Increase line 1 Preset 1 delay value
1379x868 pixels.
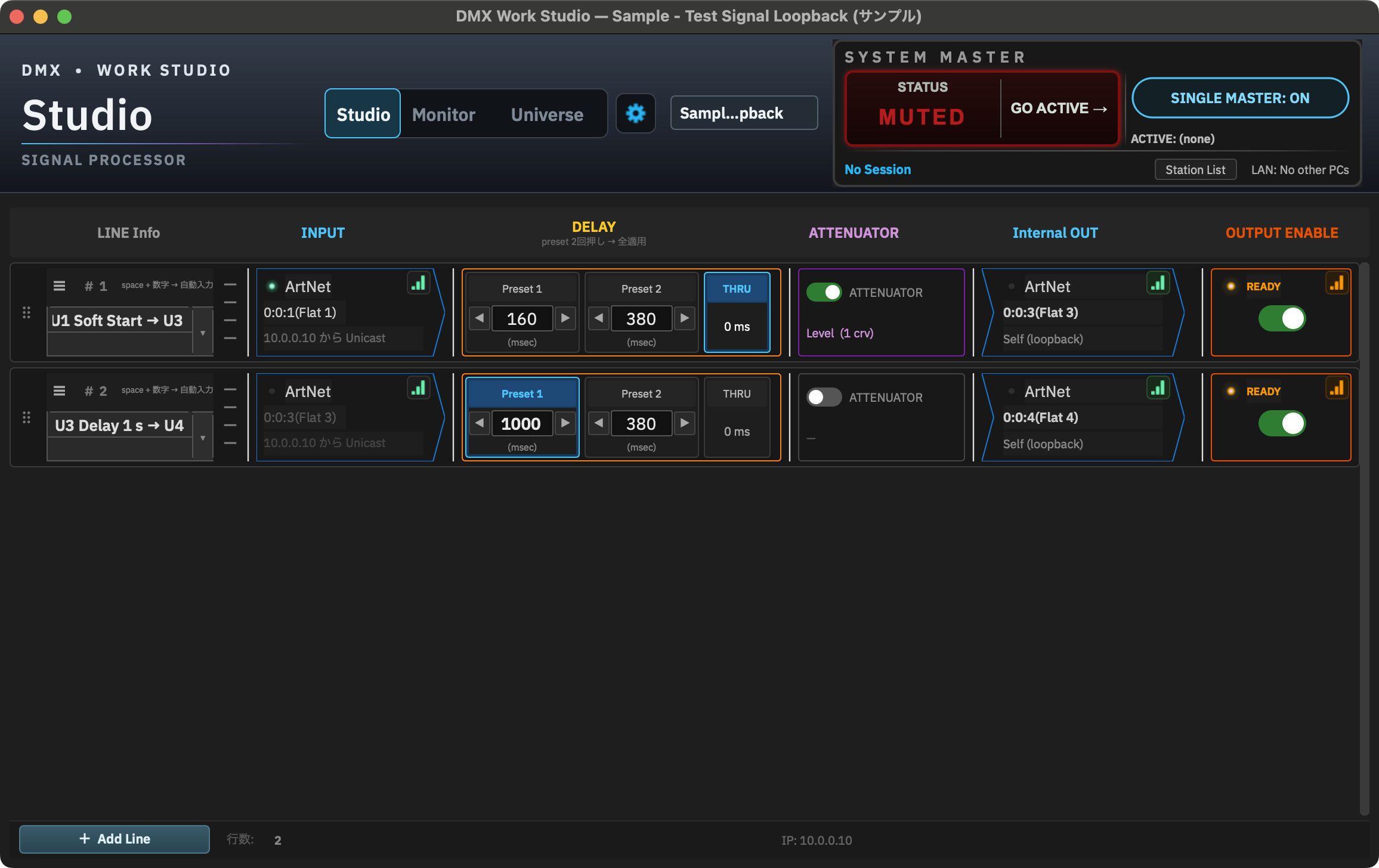tap(565, 318)
